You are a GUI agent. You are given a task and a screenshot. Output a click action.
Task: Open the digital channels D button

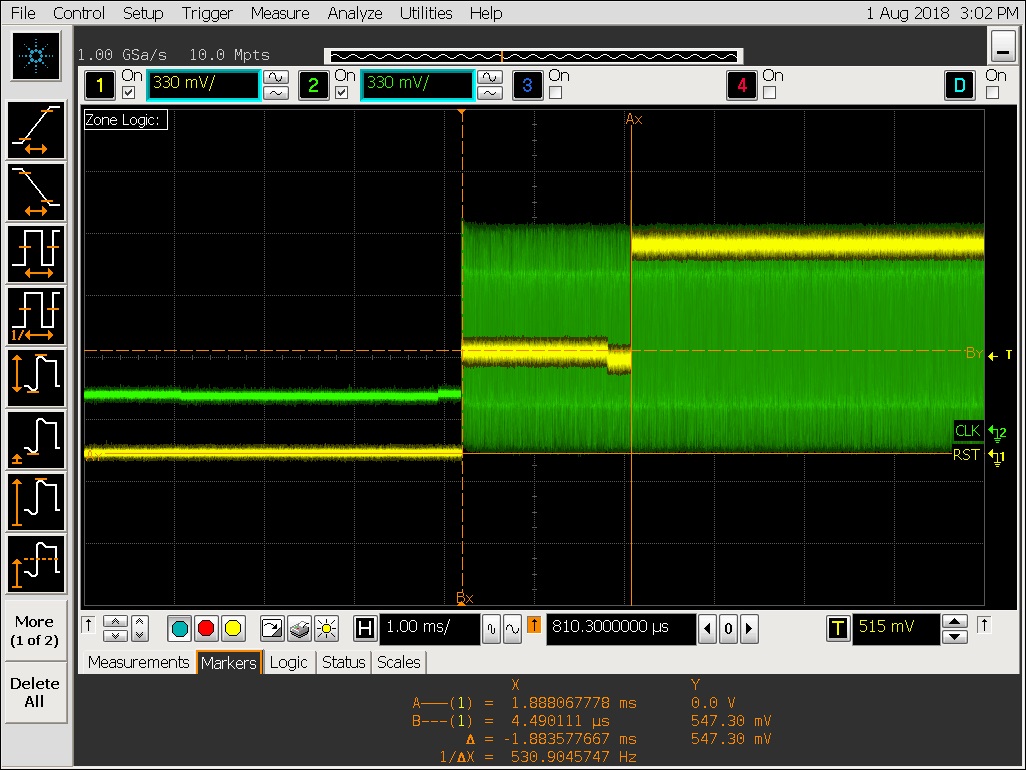tap(960, 85)
